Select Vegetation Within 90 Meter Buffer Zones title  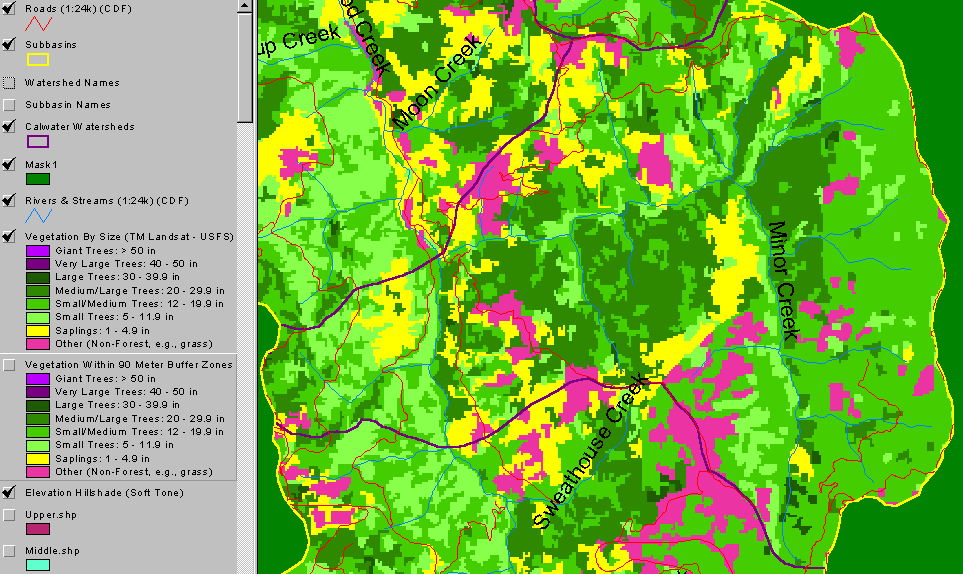pos(128,365)
